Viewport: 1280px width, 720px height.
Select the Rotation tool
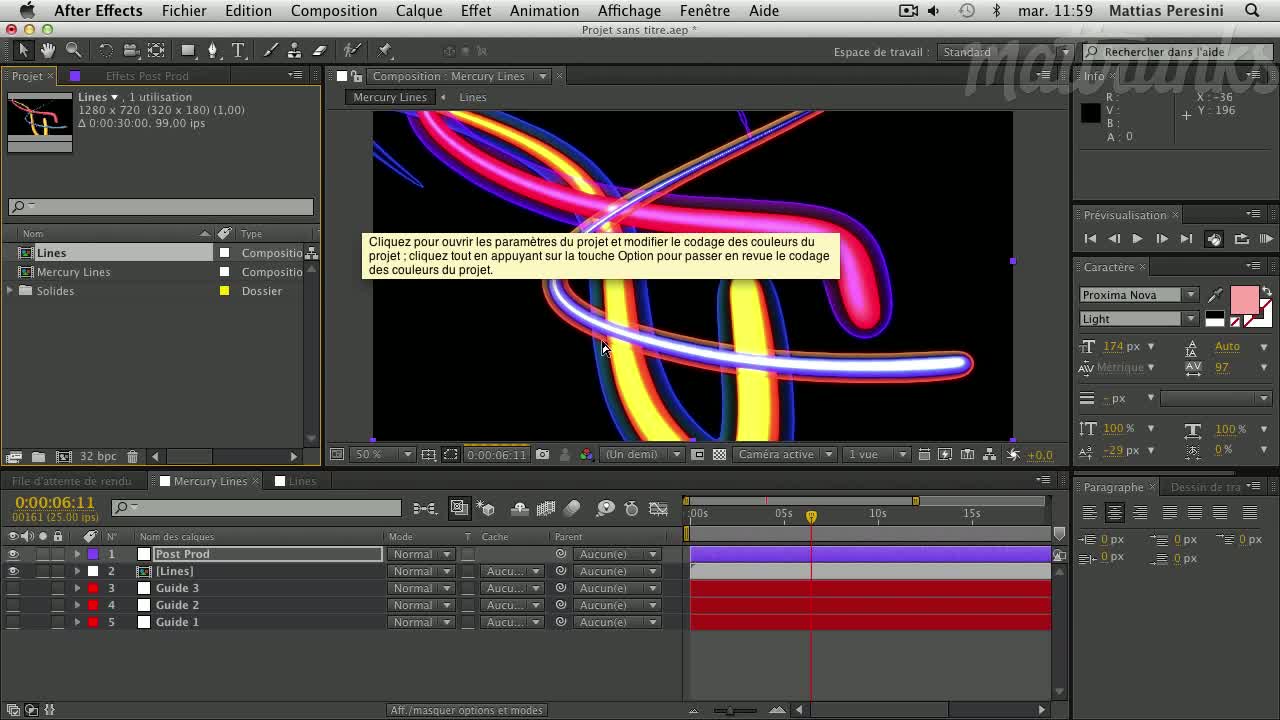tap(105, 50)
